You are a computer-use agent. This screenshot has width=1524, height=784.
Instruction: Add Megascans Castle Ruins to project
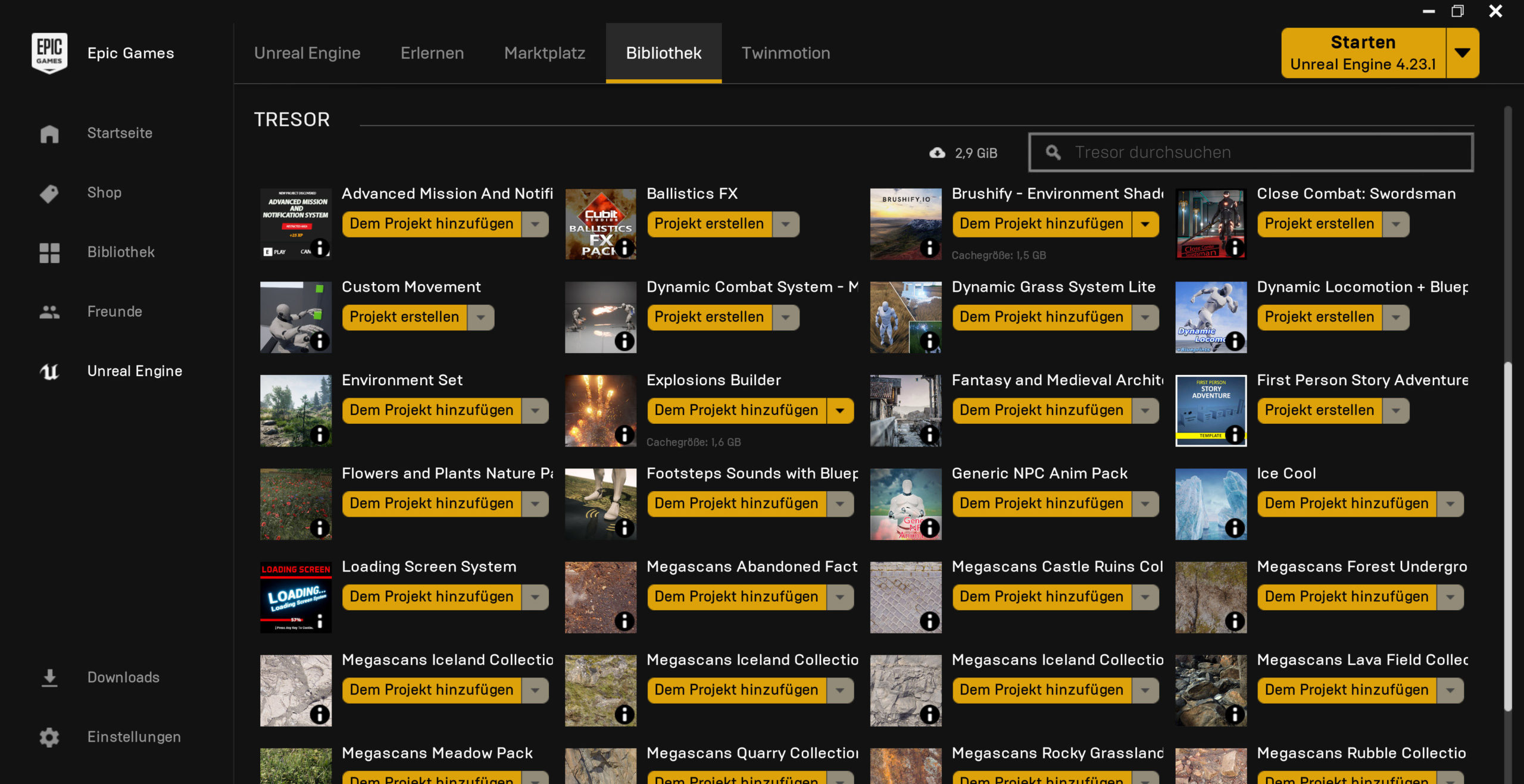[1041, 597]
